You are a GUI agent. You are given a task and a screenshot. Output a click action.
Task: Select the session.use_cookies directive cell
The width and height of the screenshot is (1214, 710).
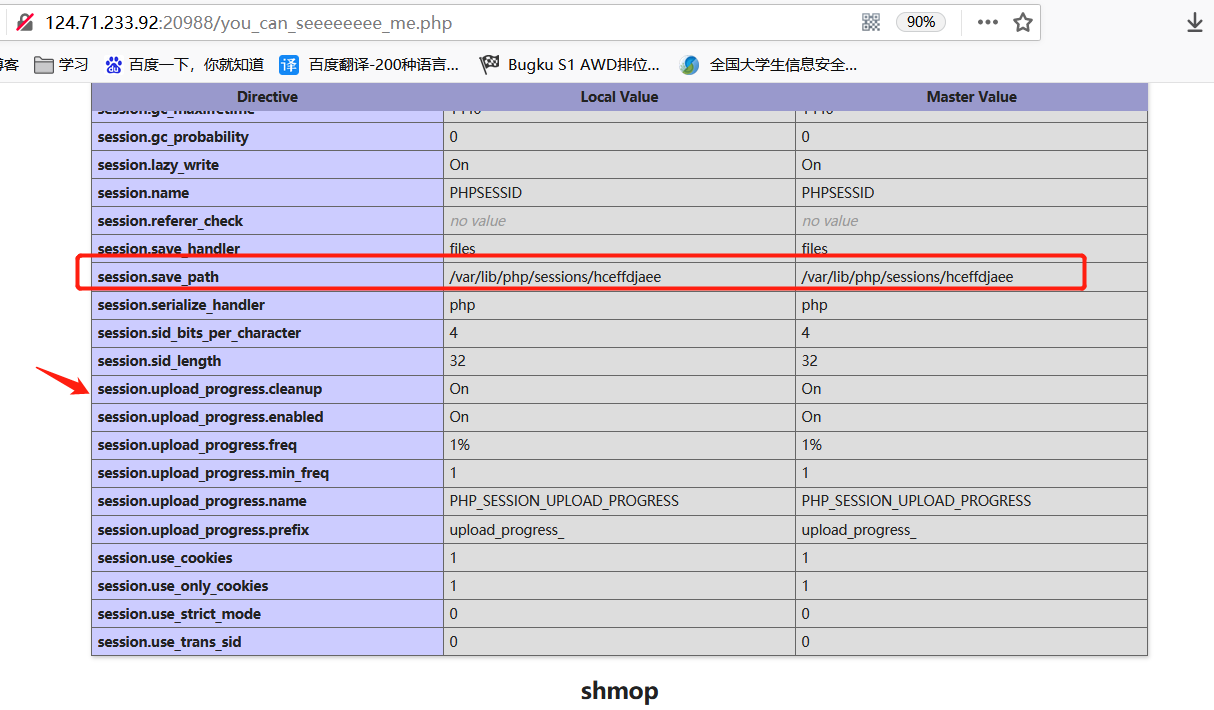[267, 558]
